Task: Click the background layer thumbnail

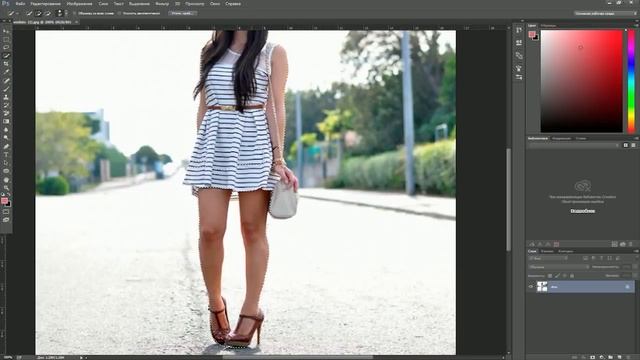Action: tap(542, 287)
